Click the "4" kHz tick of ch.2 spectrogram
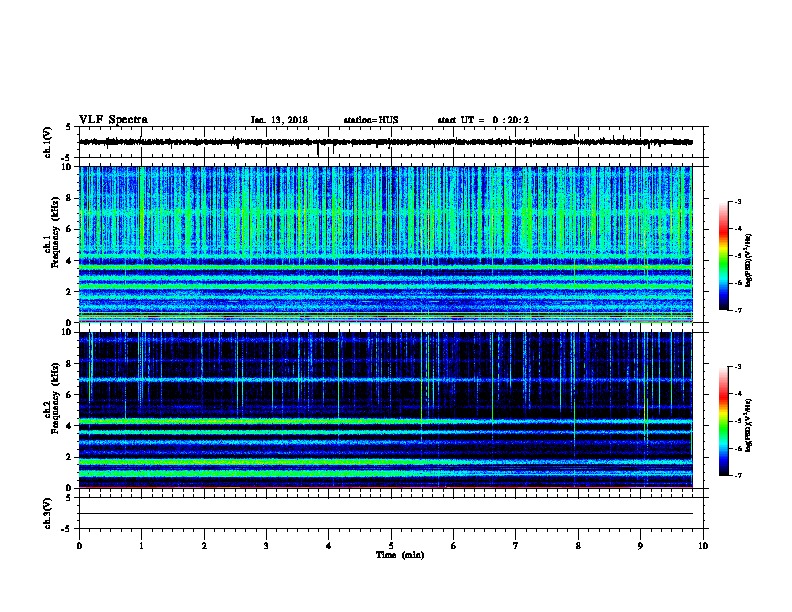The height and width of the screenshot is (612, 792). click(x=70, y=426)
